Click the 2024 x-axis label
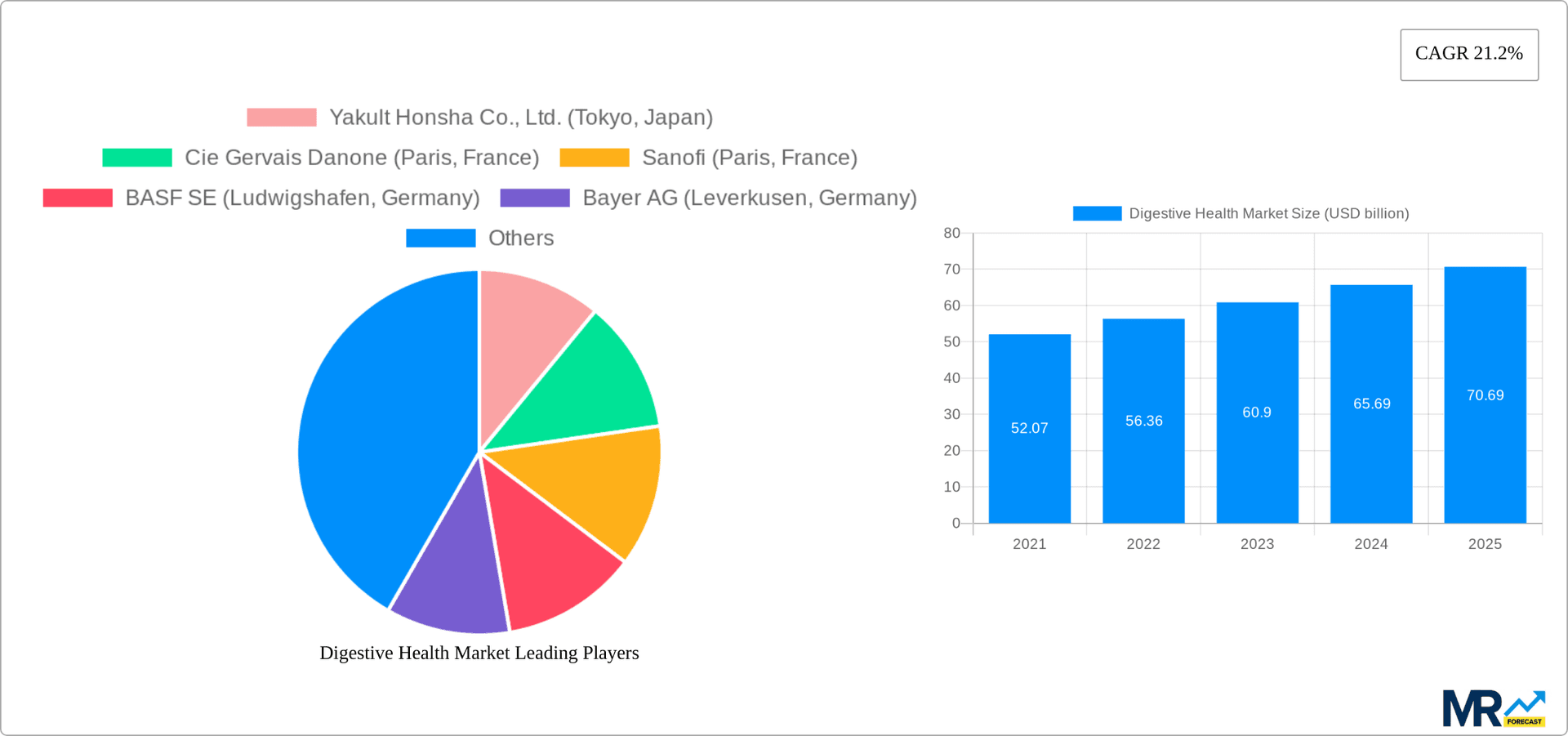 (x=1371, y=544)
